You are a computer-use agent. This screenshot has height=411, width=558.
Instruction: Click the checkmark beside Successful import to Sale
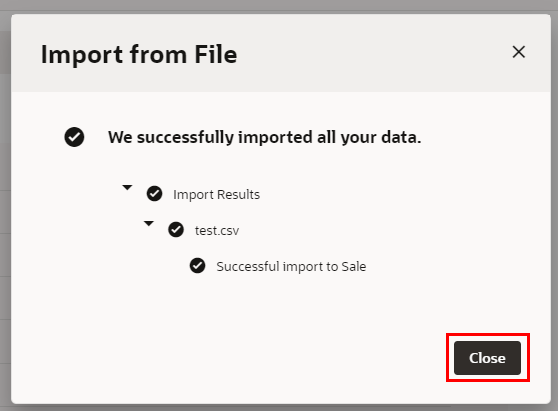pyautogui.click(x=198, y=265)
